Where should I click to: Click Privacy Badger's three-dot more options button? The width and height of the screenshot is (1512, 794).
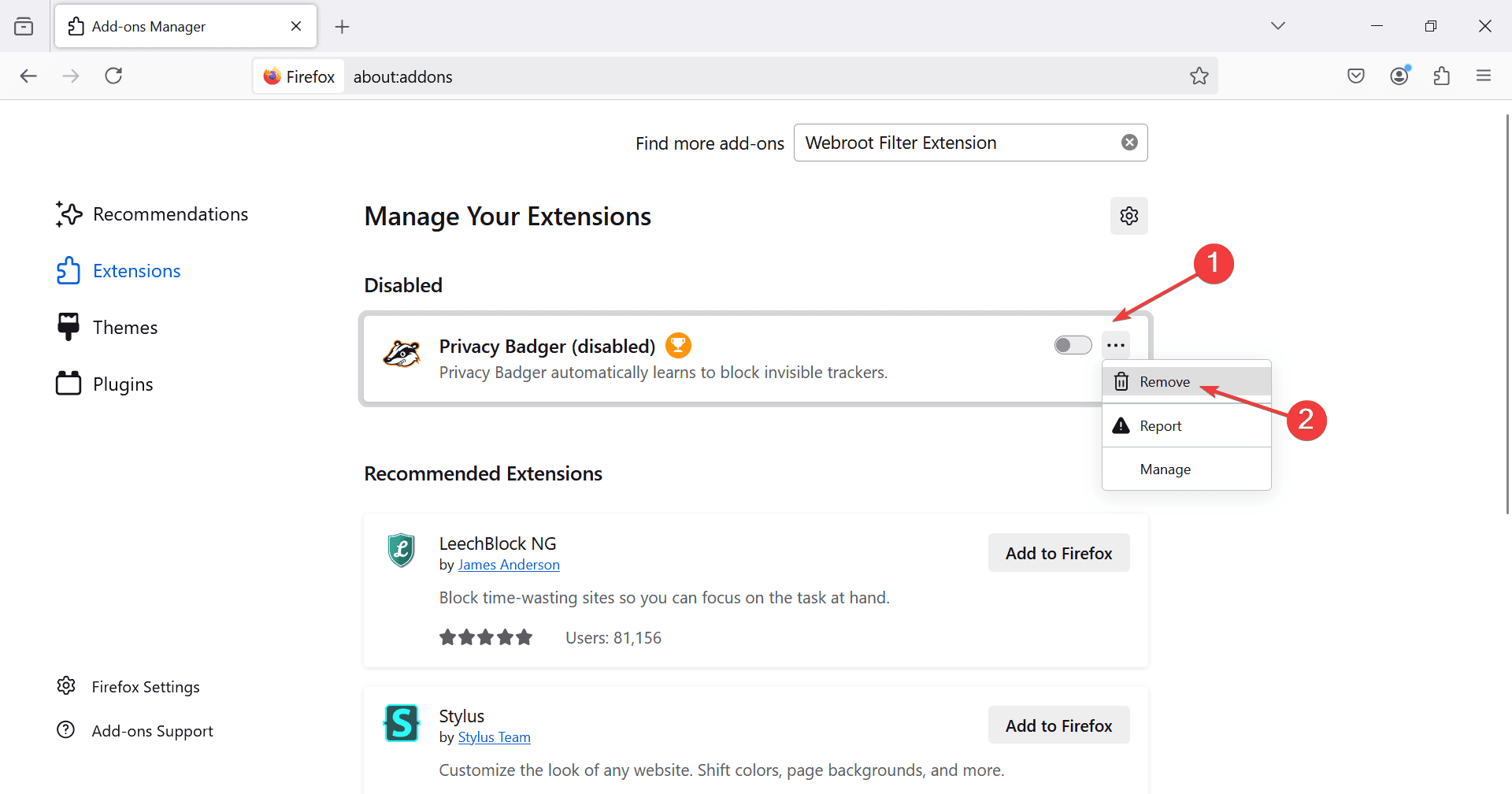(x=1116, y=345)
